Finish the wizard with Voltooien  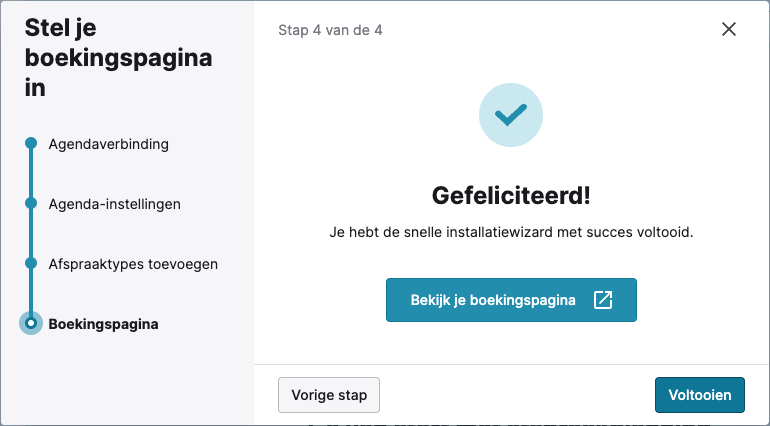(x=700, y=395)
